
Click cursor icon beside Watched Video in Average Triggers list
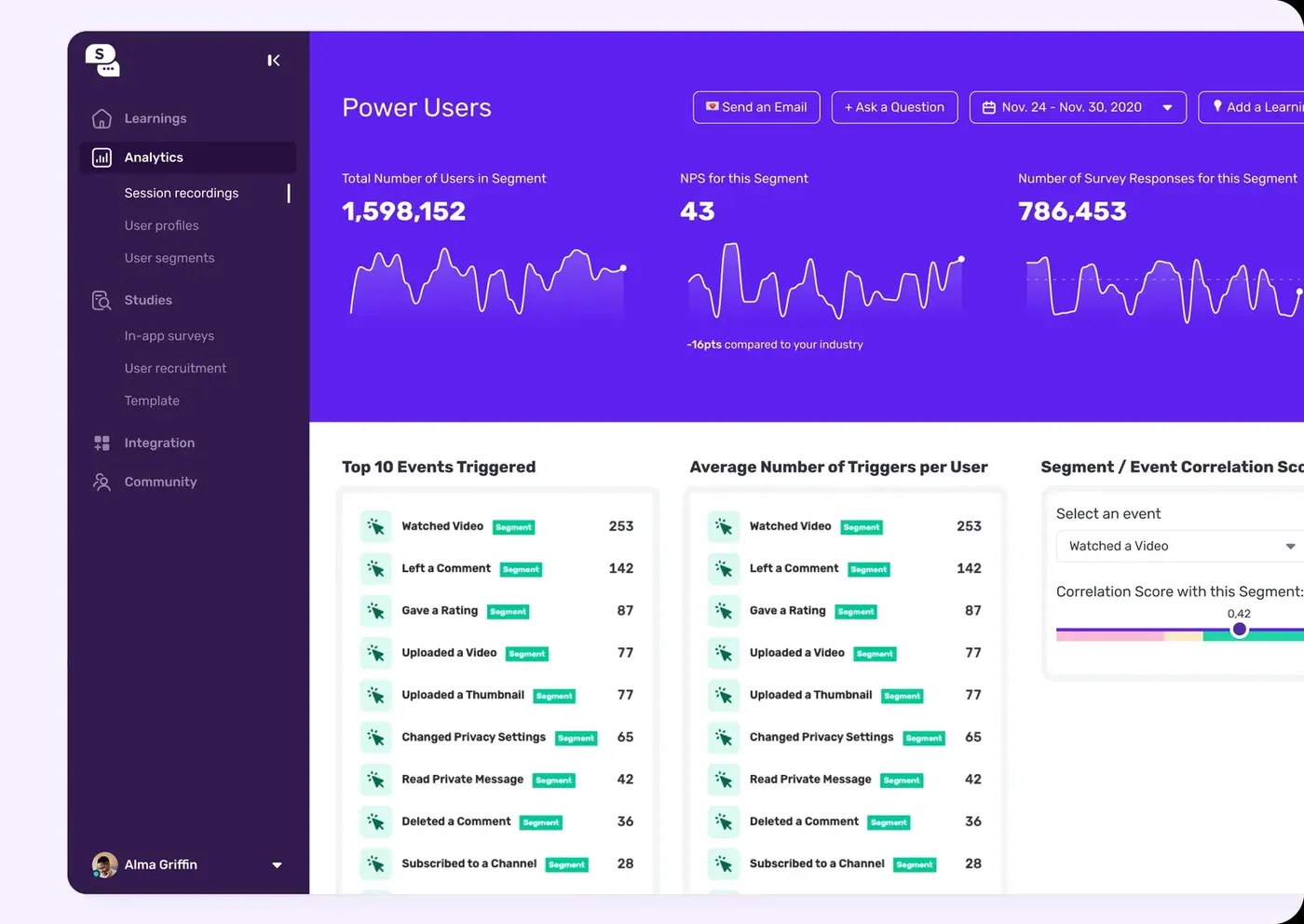(x=724, y=527)
